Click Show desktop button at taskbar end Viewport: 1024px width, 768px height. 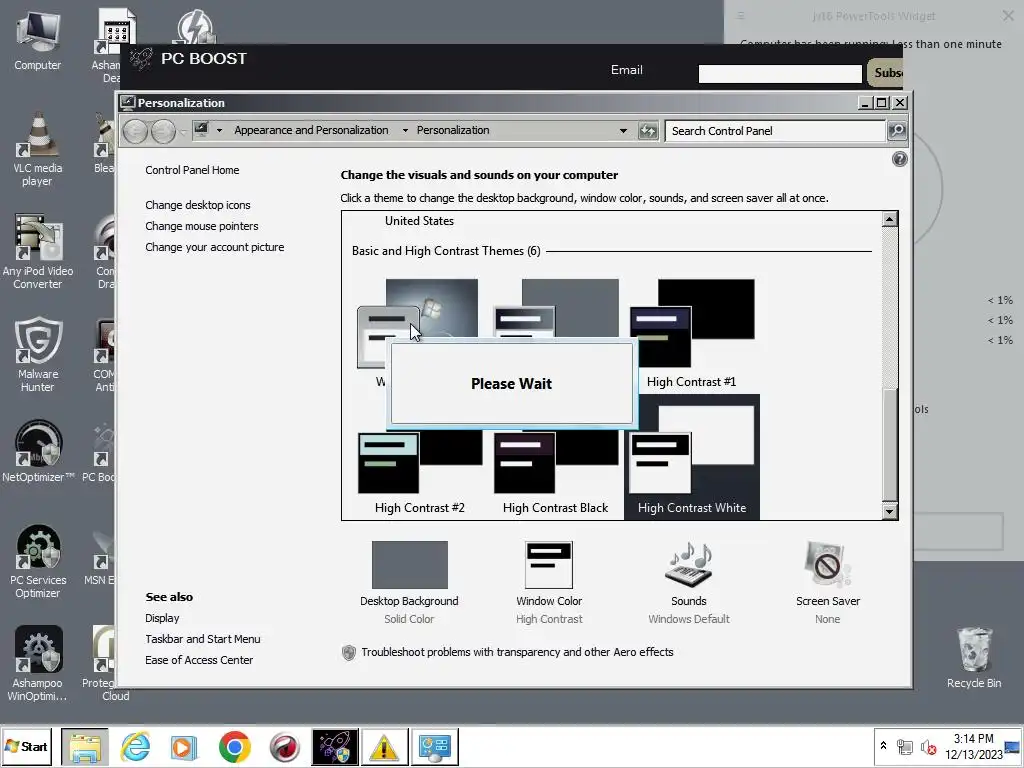(x=1013, y=746)
